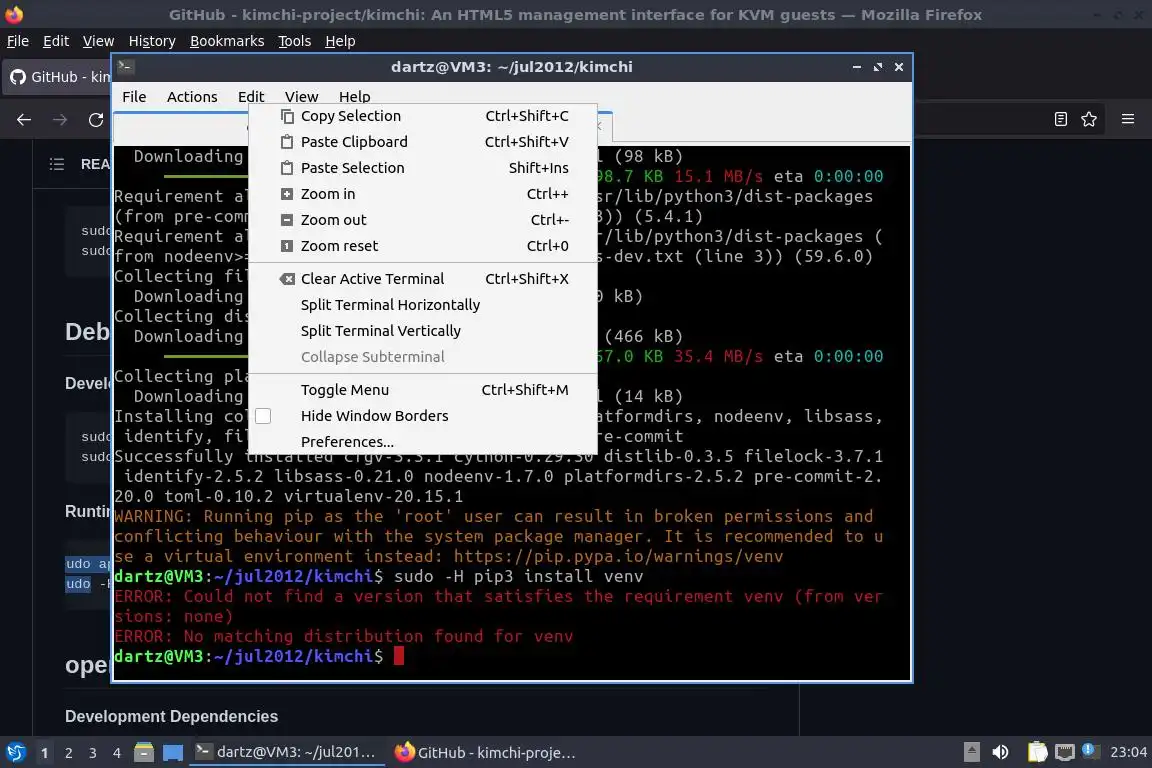This screenshot has width=1152, height=768.
Task: Open file manager from taskbar
Action: (x=144, y=753)
